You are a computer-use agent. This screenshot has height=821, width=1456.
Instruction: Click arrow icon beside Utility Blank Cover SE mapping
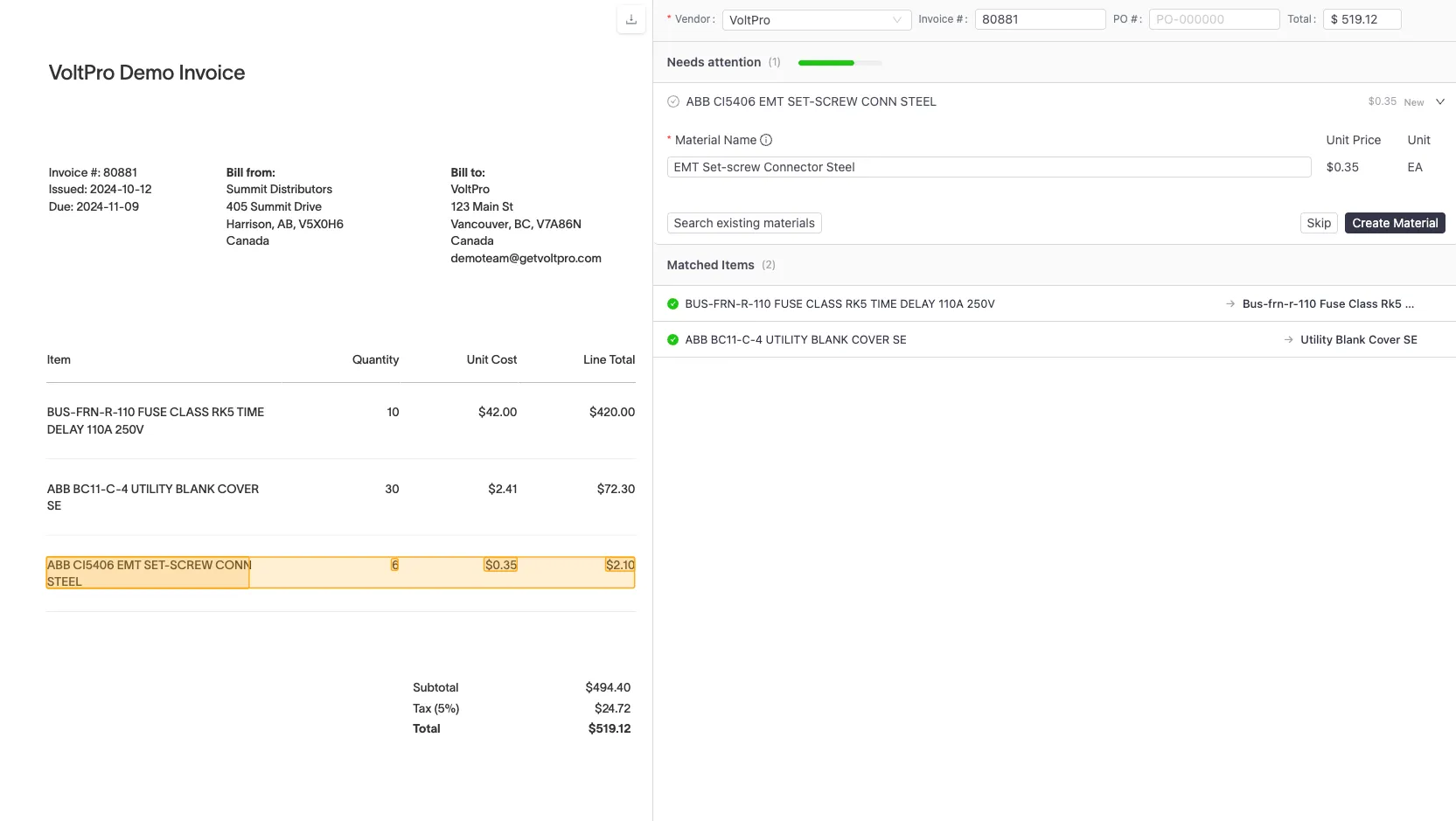[1286, 340]
